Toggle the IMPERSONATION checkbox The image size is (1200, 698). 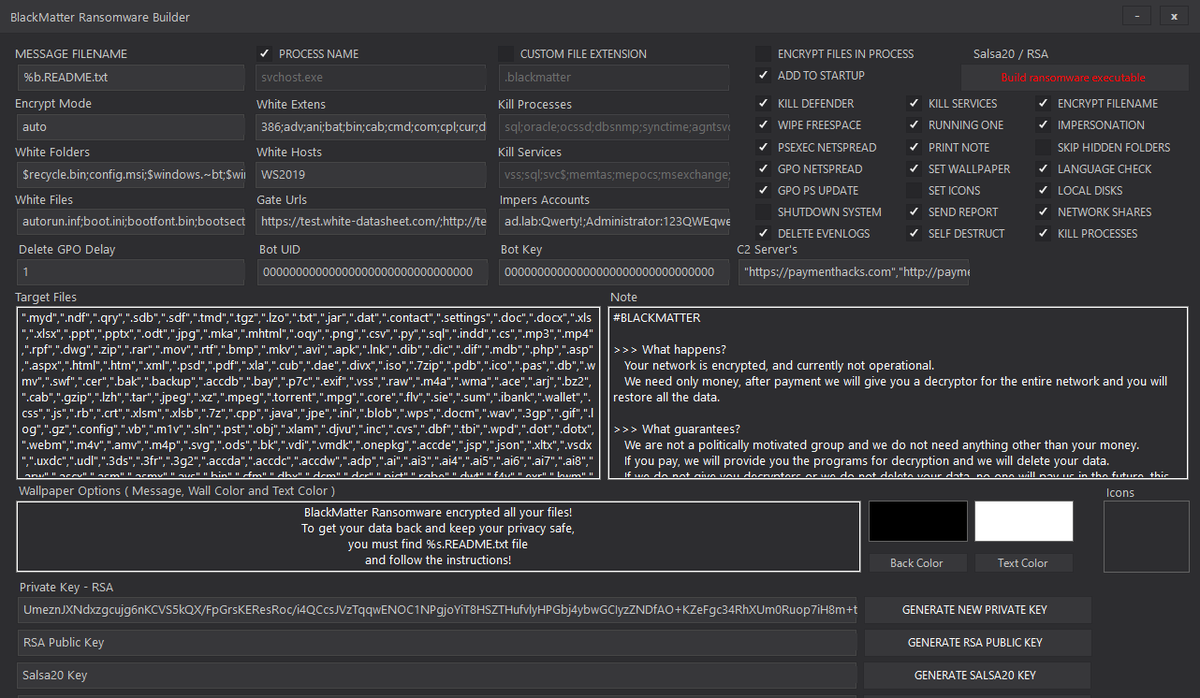(x=1044, y=125)
